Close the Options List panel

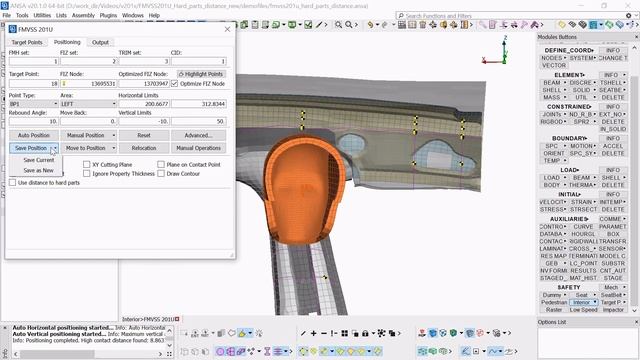tap(636, 322)
